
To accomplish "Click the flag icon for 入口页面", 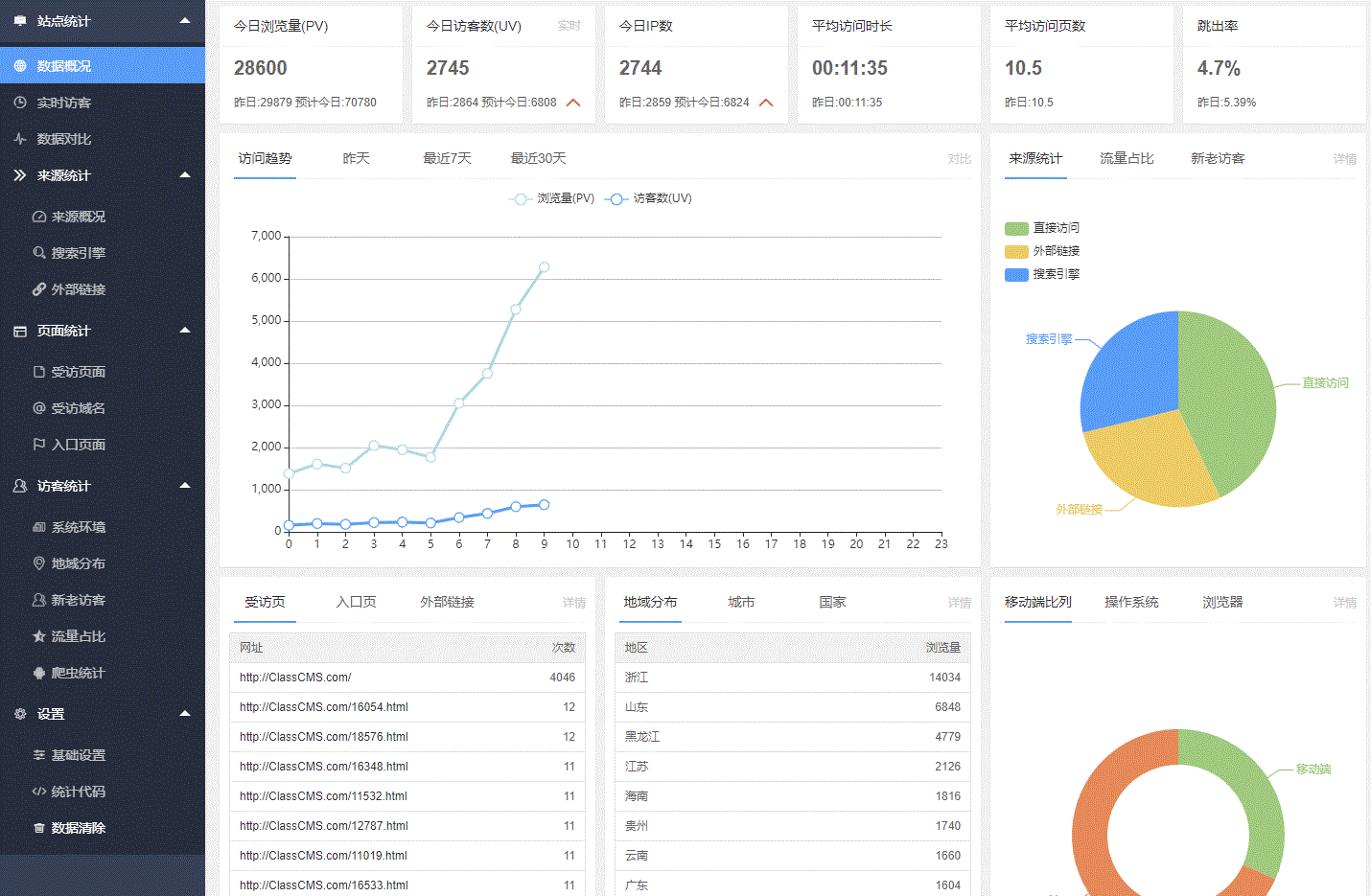I will [39, 445].
